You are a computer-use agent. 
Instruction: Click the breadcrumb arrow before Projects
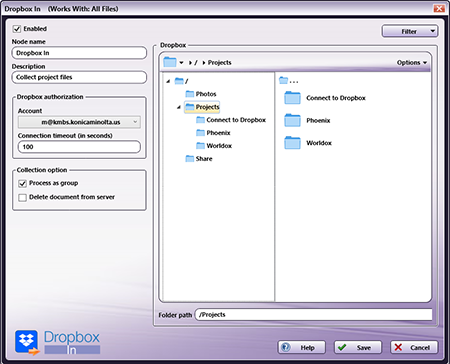pyautogui.click(x=204, y=62)
